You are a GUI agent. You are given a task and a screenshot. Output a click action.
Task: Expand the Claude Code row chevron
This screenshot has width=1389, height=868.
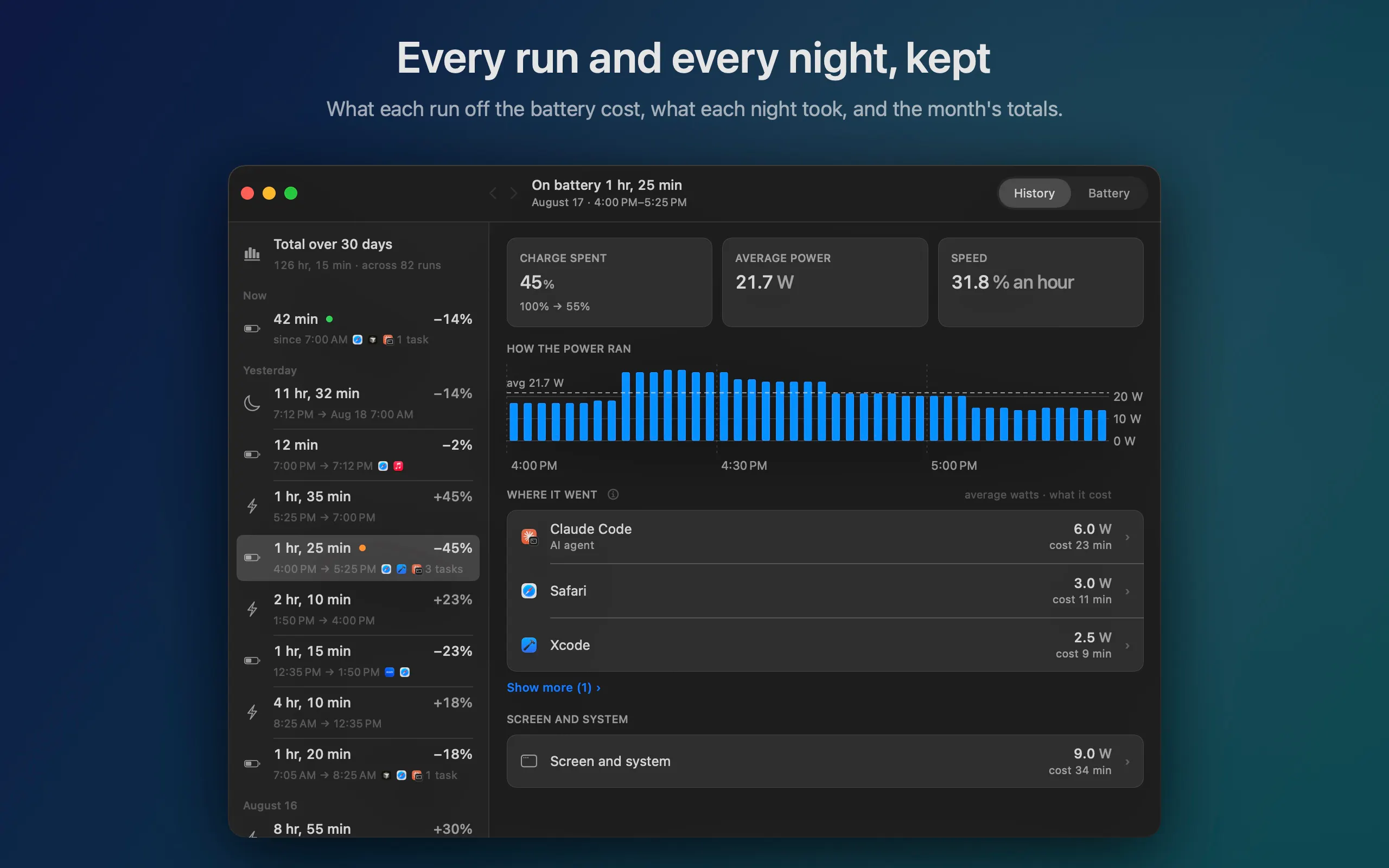coord(1127,537)
